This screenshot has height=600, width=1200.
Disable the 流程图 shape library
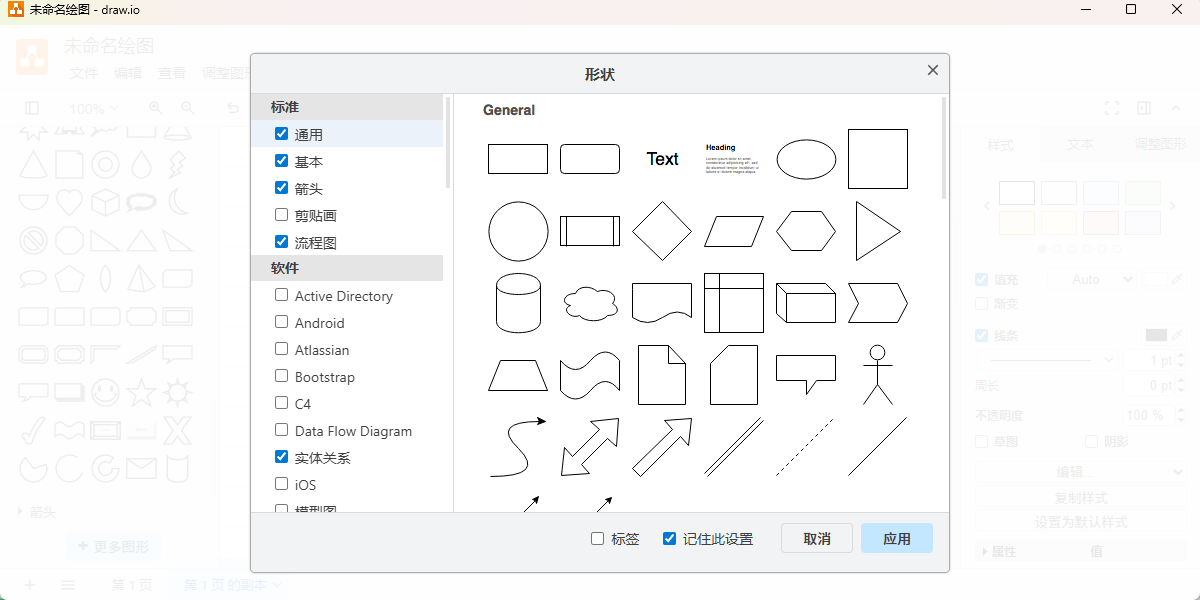pos(280,241)
